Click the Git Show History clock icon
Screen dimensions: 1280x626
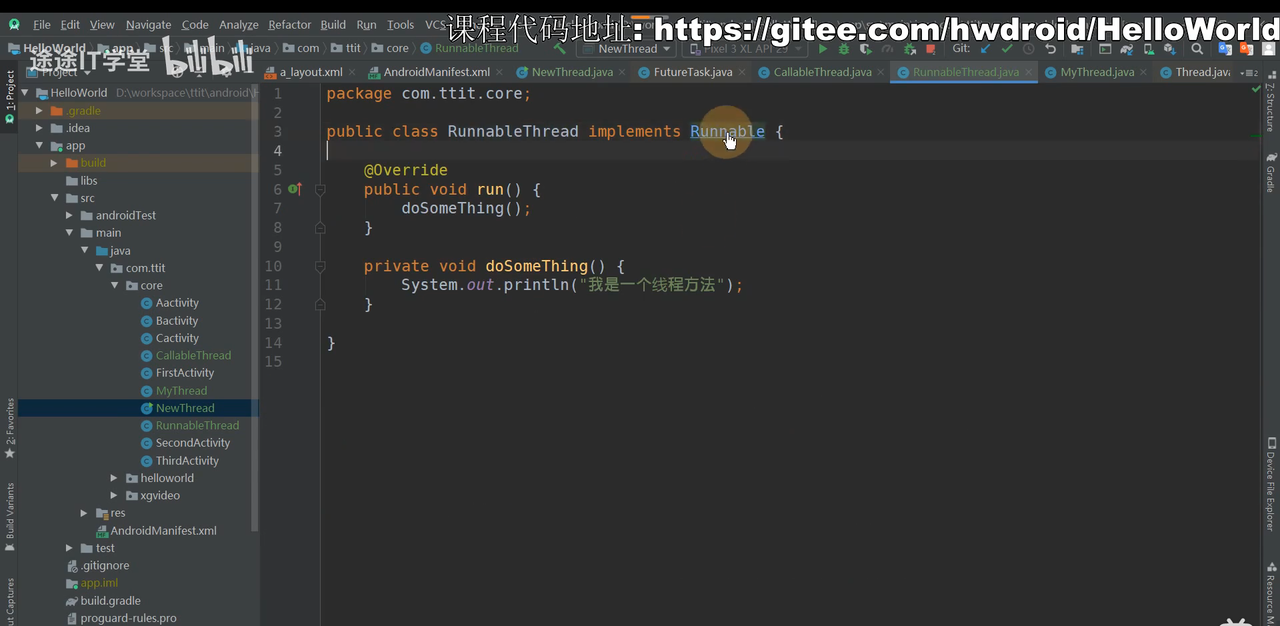coord(1029,48)
